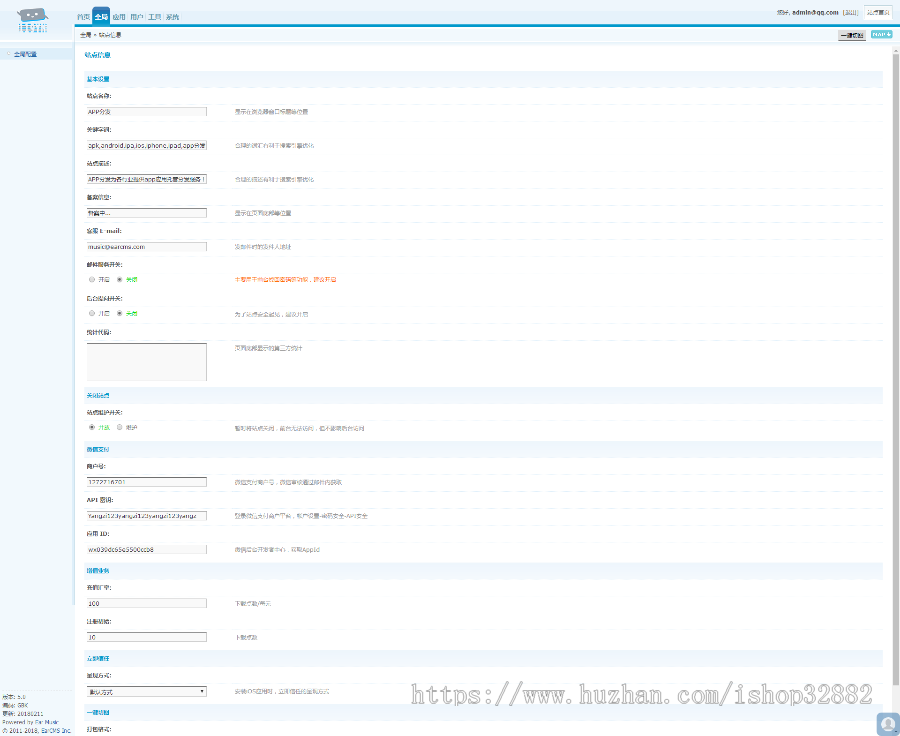Select the mail service 关闭 radio
900x736 pixels.
119,280
